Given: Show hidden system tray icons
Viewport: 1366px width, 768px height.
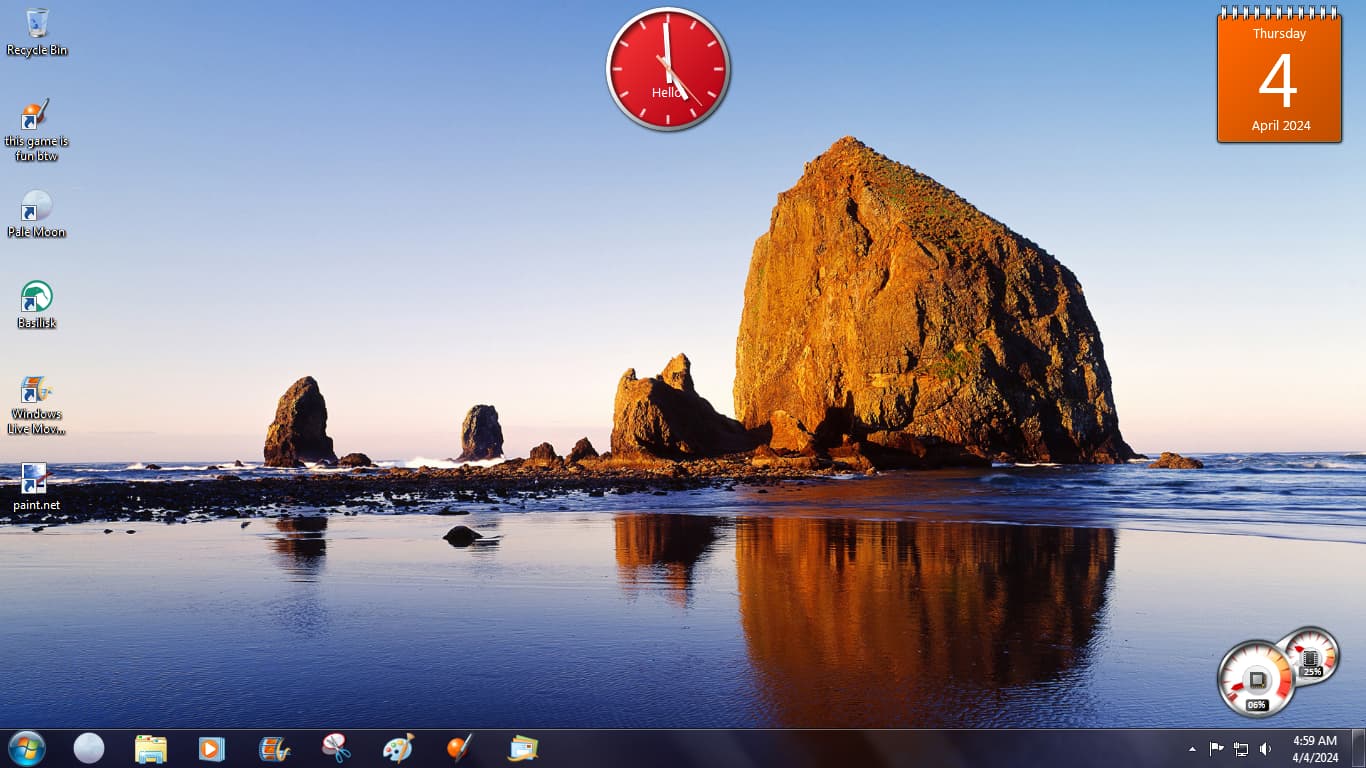Looking at the screenshot, I should 1192,749.
